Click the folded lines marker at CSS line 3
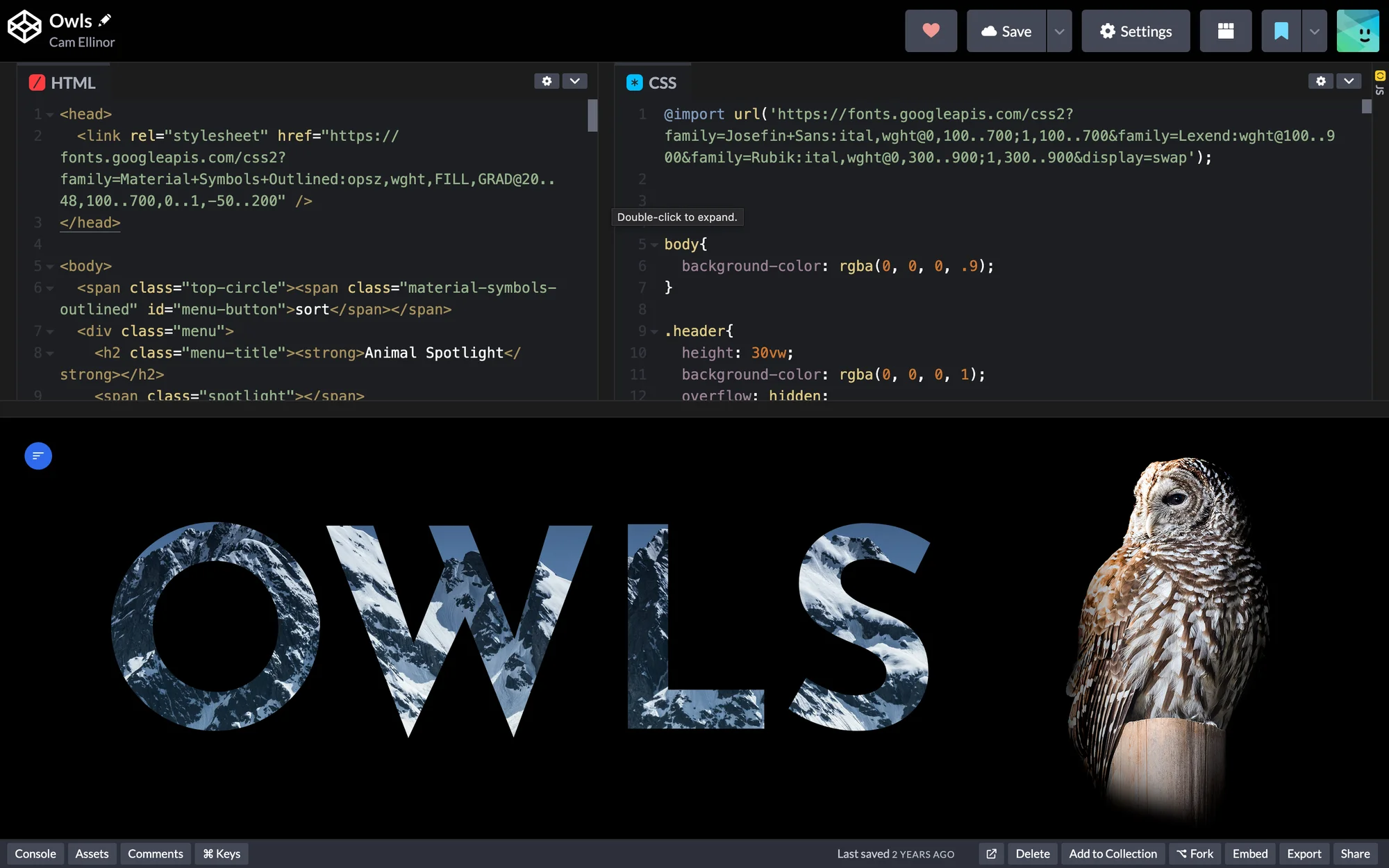The height and width of the screenshot is (868, 1389). pos(642,201)
